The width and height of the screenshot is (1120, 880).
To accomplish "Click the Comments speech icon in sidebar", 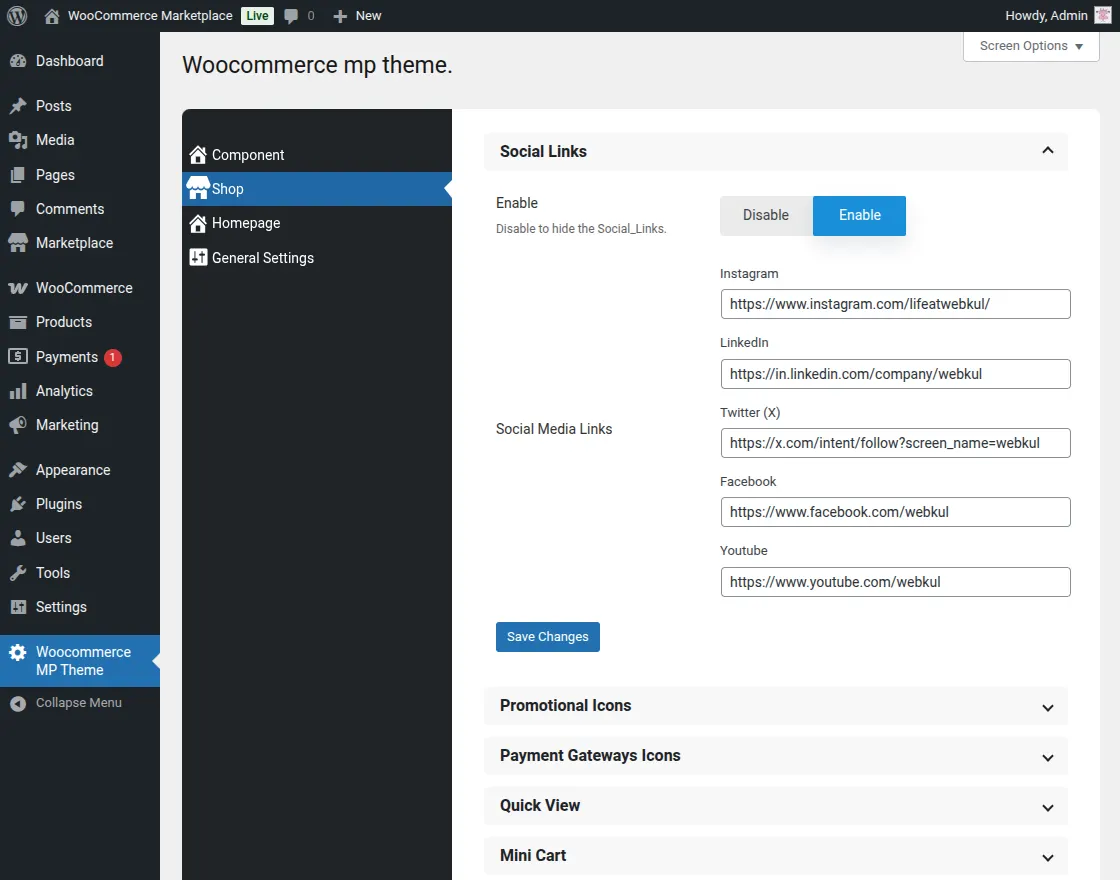I will pyautogui.click(x=18, y=209).
